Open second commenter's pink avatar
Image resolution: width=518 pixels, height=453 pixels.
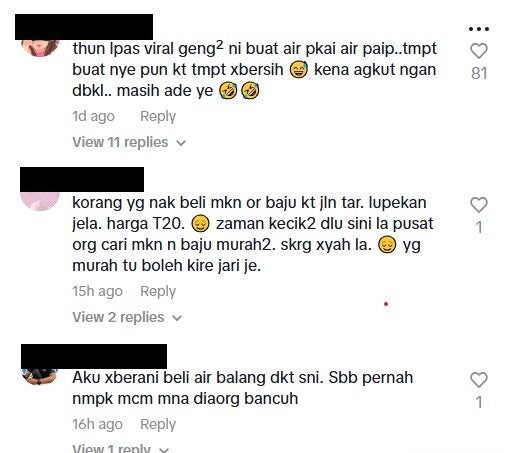point(40,201)
